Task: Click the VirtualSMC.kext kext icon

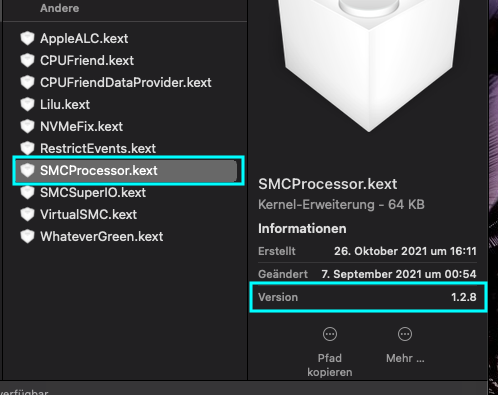Action: point(27,214)
